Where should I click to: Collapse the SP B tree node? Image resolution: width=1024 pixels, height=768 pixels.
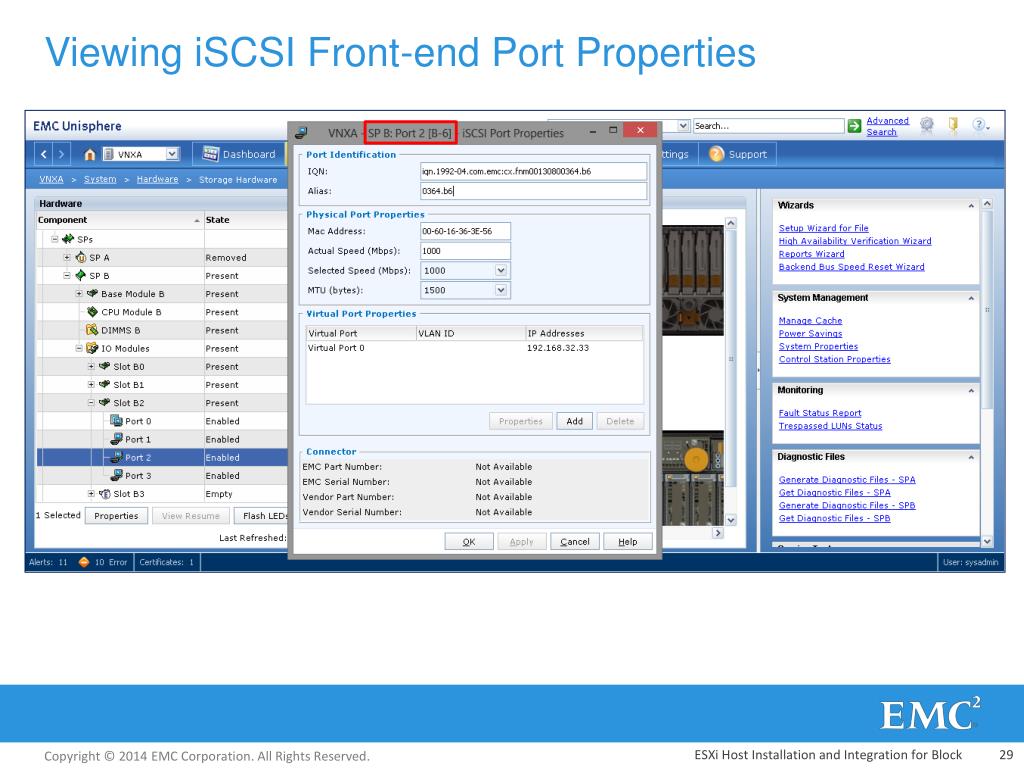tap(67, 276)
